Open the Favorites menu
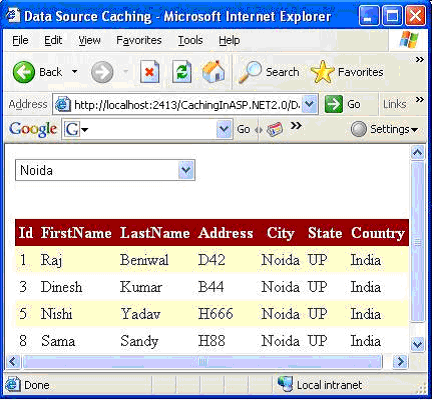This screenshot has width=432, height=400. pyautogui.click(x=139, y=40)
